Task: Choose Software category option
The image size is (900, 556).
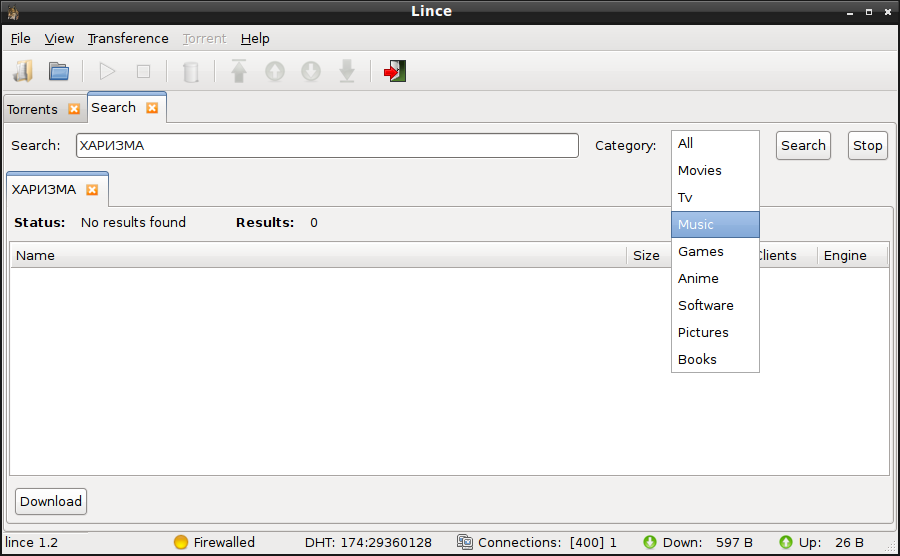Action: (715, 305)
